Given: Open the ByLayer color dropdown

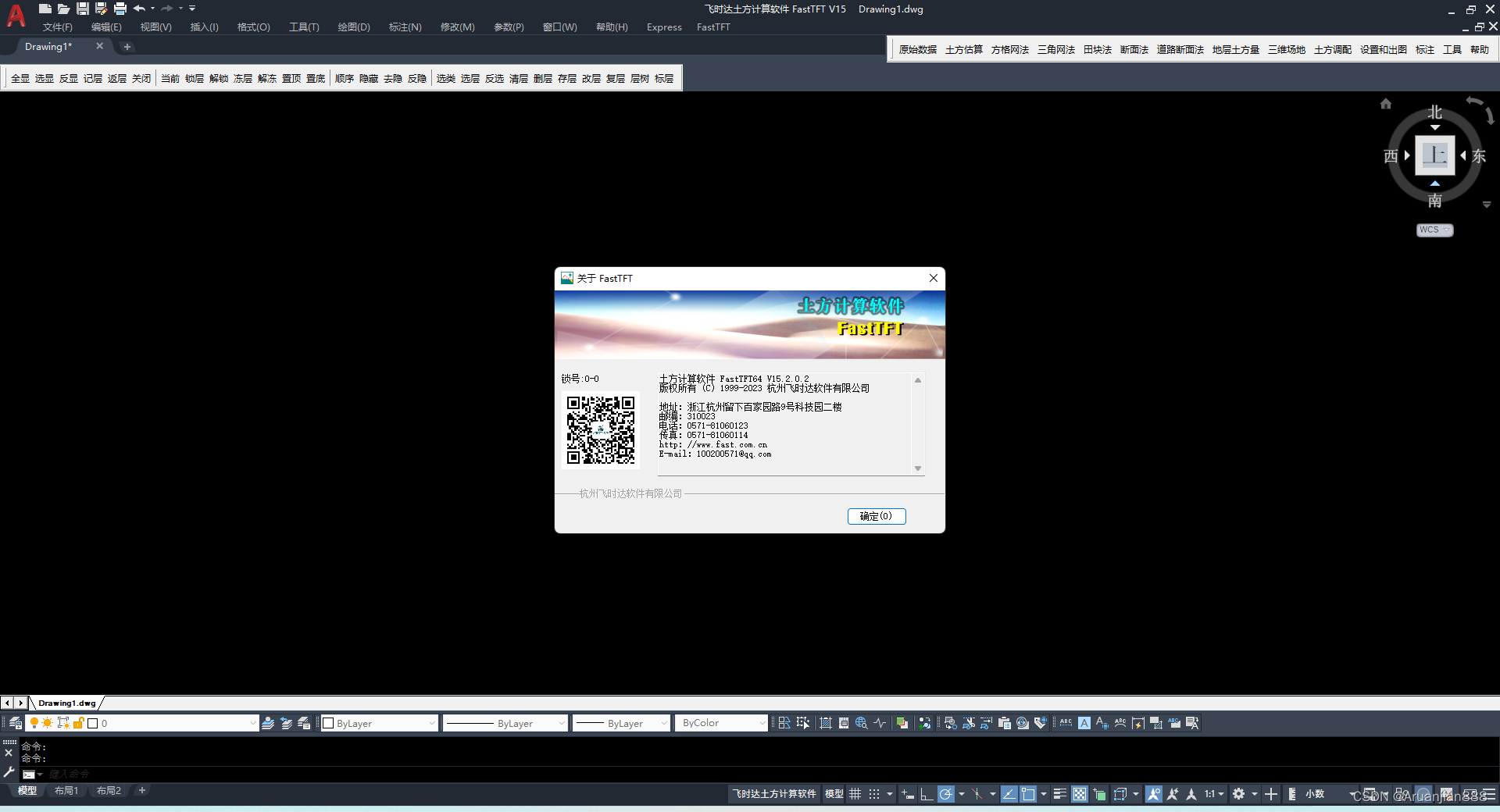Looking at the screenshot, I should pyautogui.click(x=379, y=723).
